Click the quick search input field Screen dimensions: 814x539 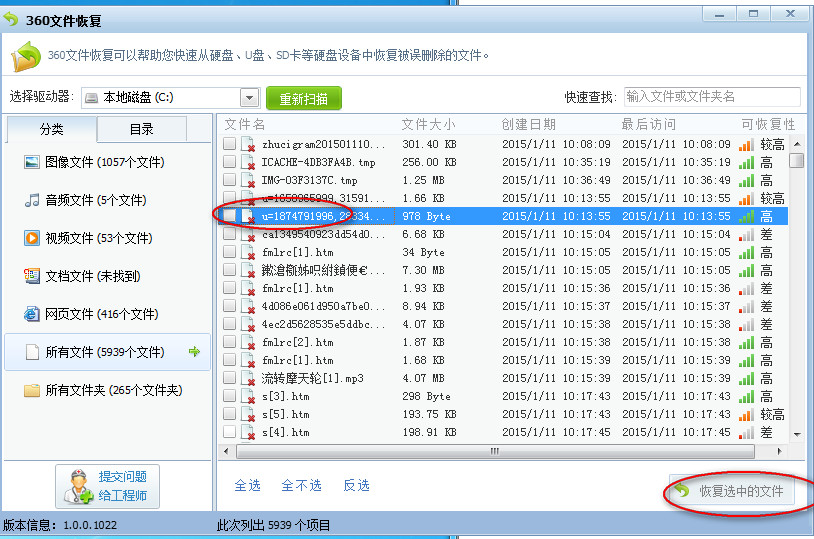pos(711,97)
